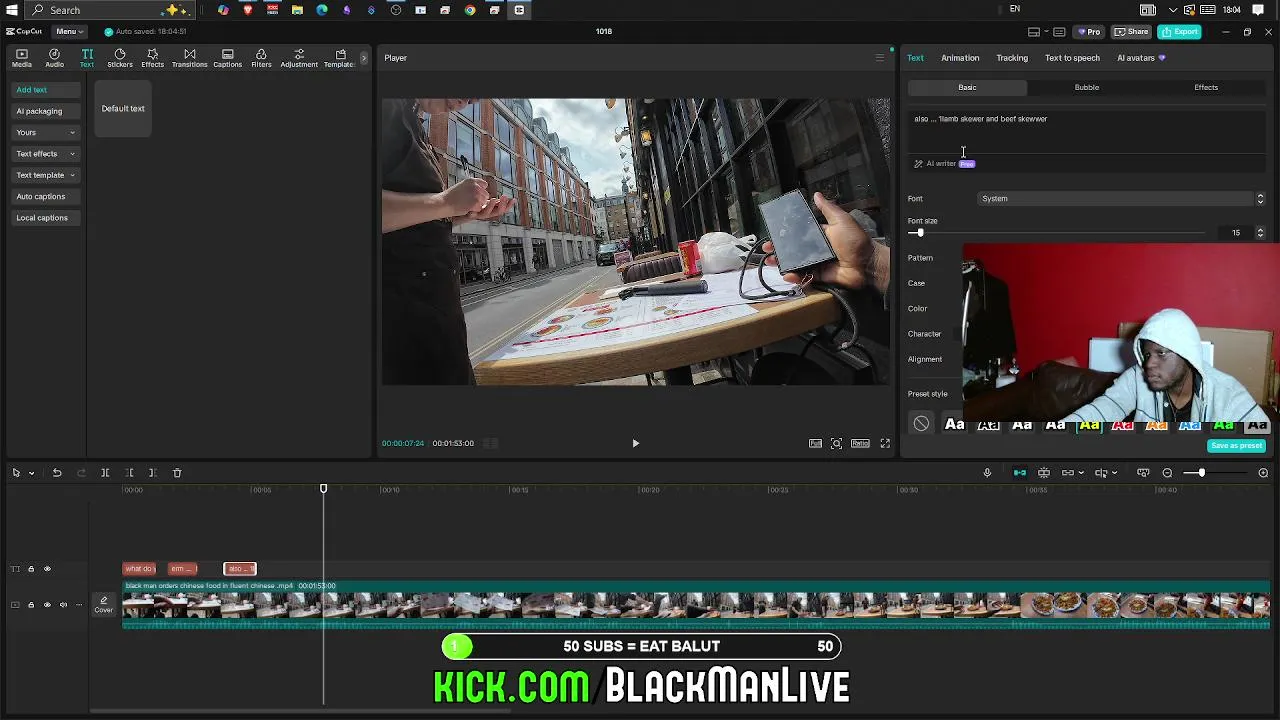Click the timeline zoom slider handle

[1201, 473]
